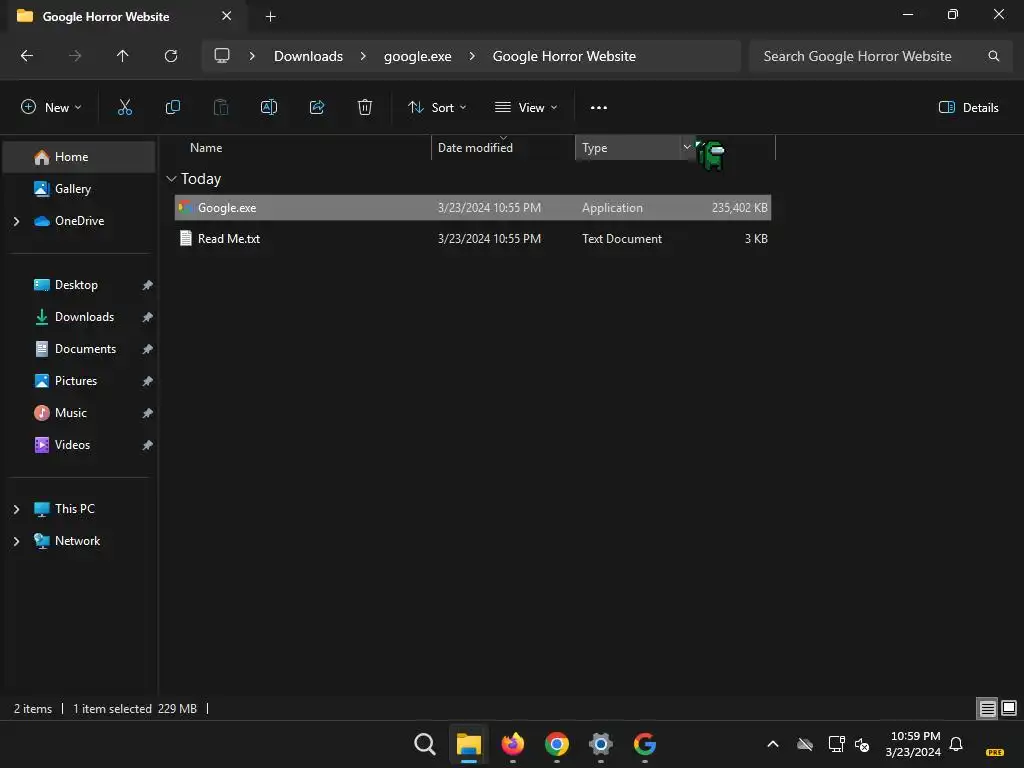Select the Google.exe application file

[473, 208]
